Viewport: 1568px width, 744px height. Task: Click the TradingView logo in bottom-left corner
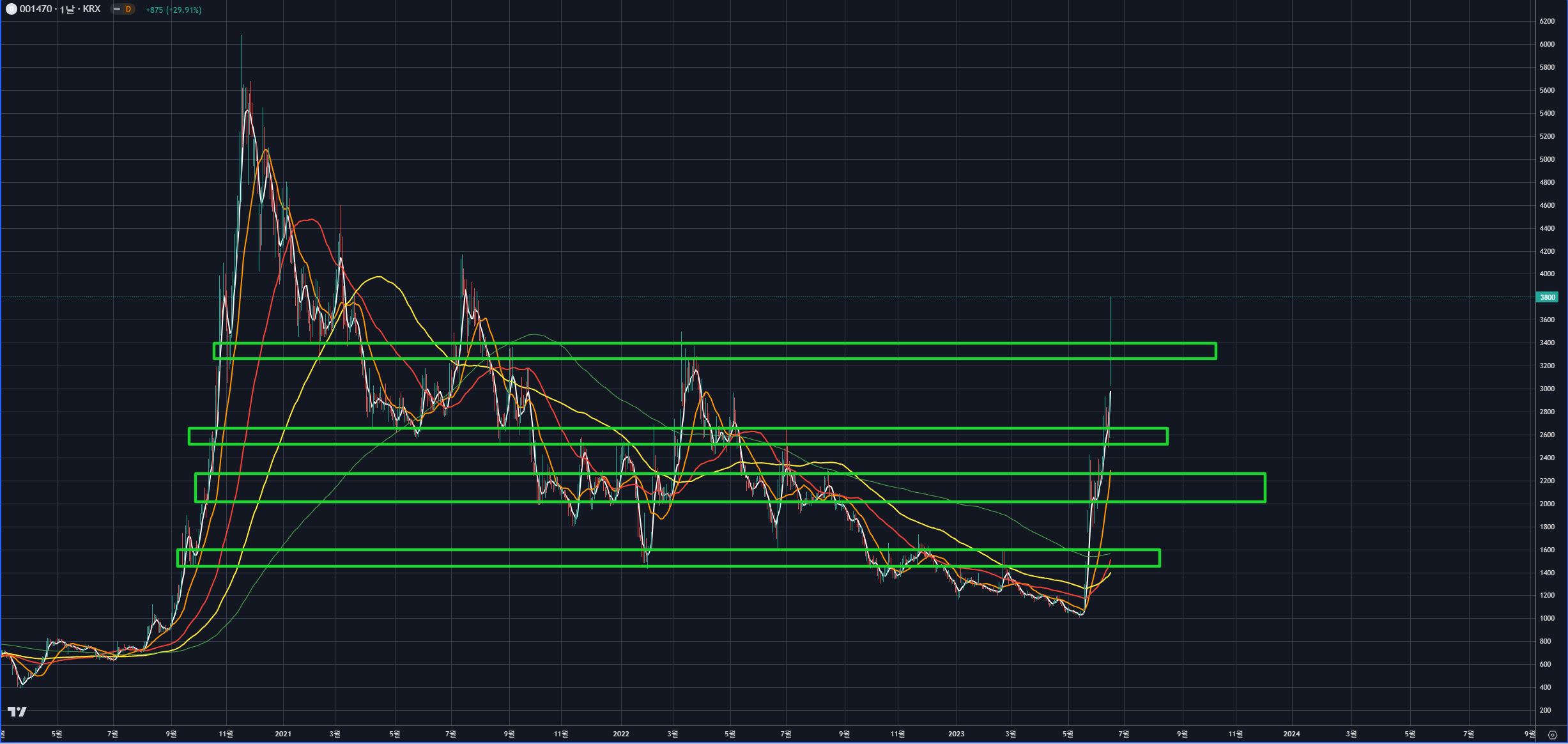point(17,711)
